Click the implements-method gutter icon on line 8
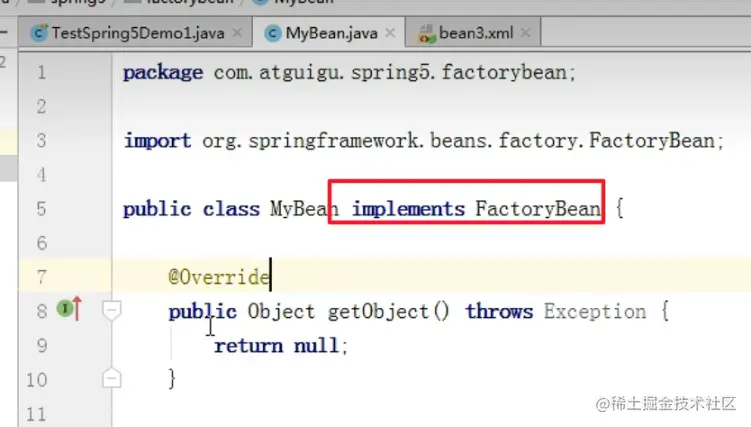The width and height of the screenshot is (751, 427). coord(69,309)
